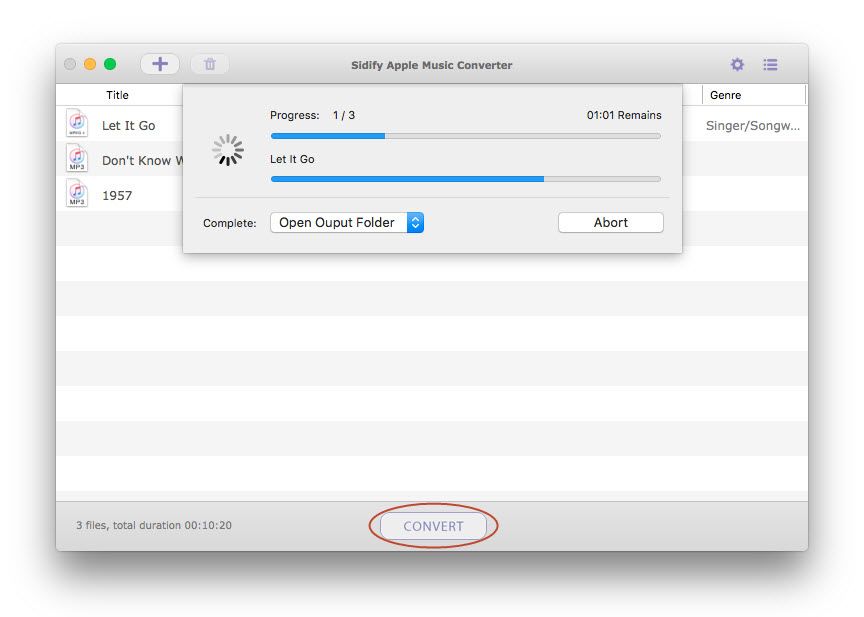Select the Let It Go title in the track list
864x617 pixels.
coord(128,126)
